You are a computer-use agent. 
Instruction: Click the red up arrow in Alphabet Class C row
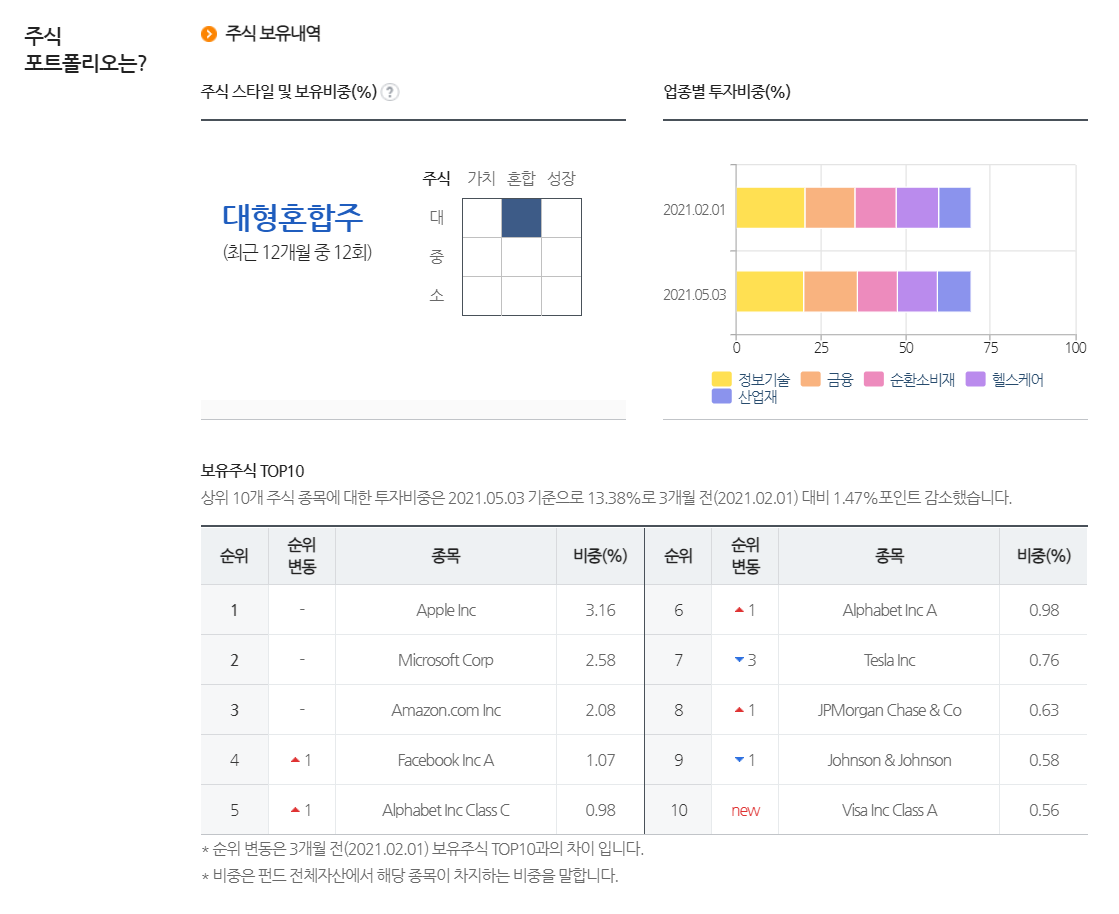click(x=295, y=810)
